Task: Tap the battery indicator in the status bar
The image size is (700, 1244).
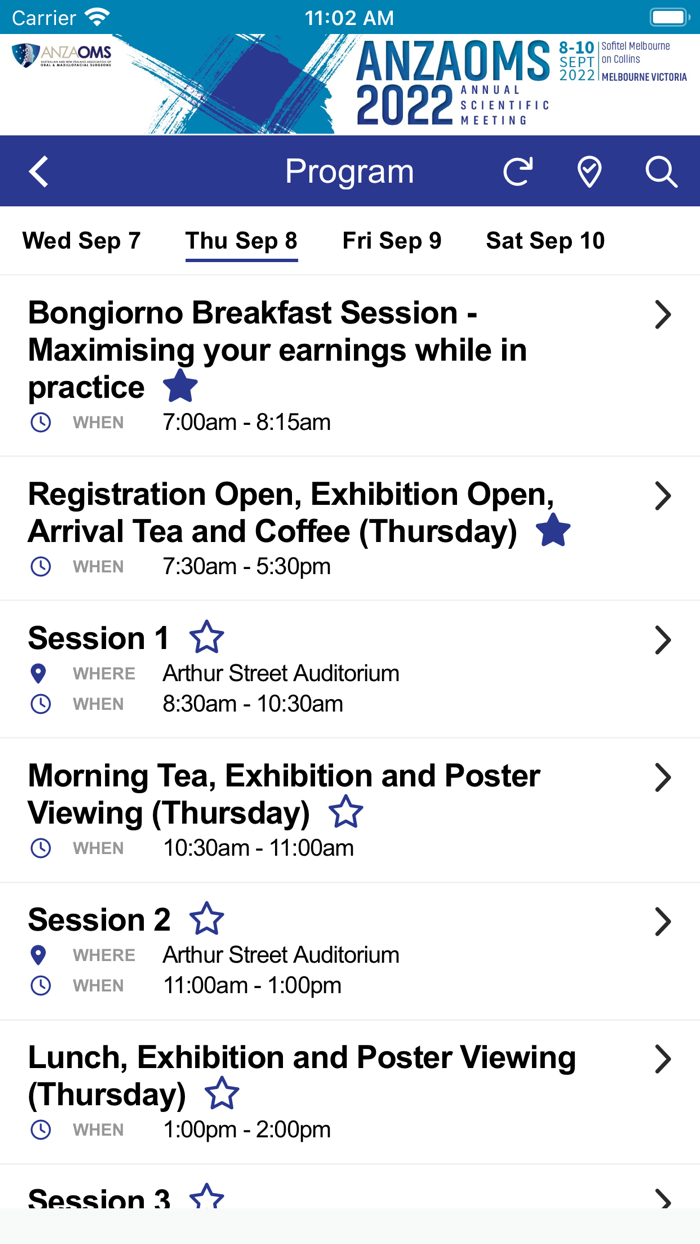Action: point(668,16)
